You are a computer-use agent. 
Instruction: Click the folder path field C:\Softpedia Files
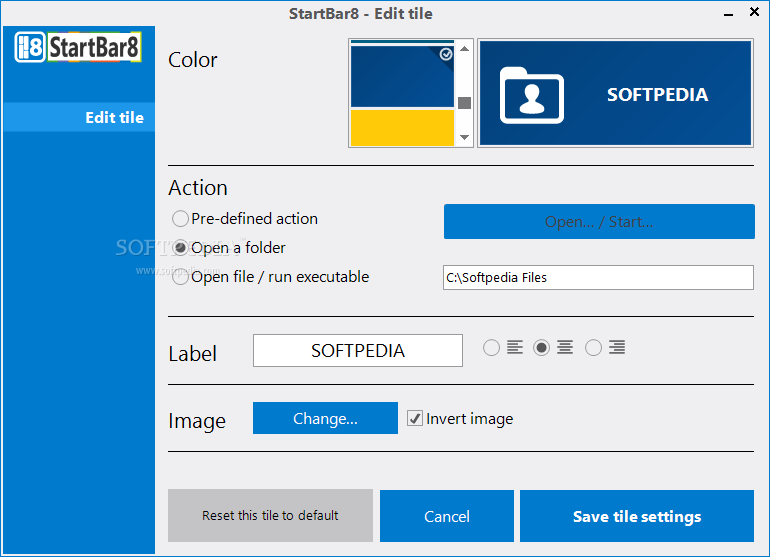[x=598, y=278]
